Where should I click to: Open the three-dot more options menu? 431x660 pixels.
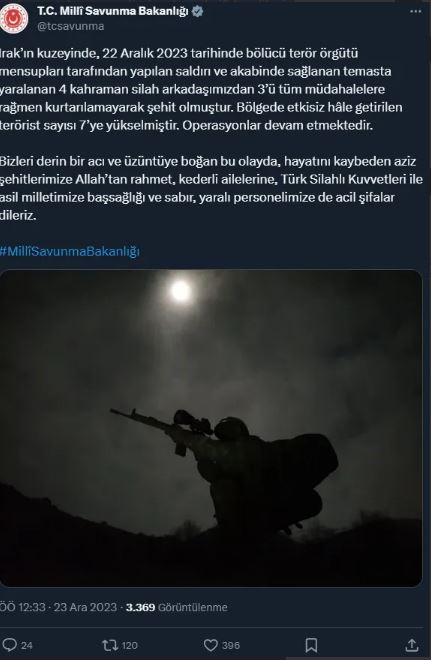[415, 12]
